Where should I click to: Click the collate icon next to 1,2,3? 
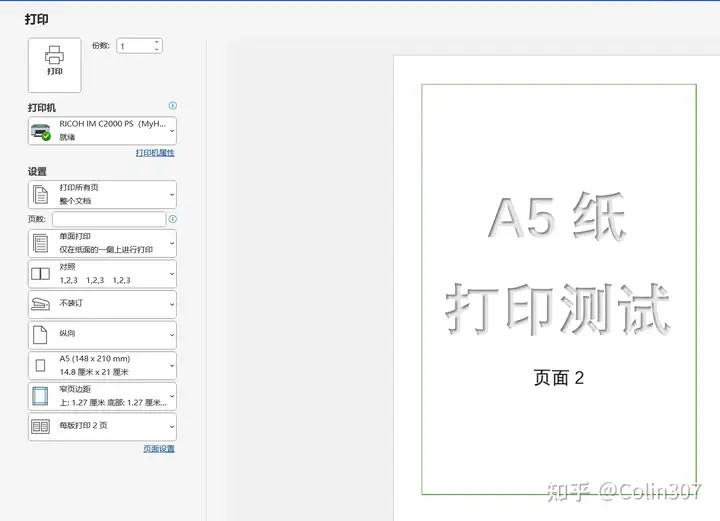click(x=40, y=274)
